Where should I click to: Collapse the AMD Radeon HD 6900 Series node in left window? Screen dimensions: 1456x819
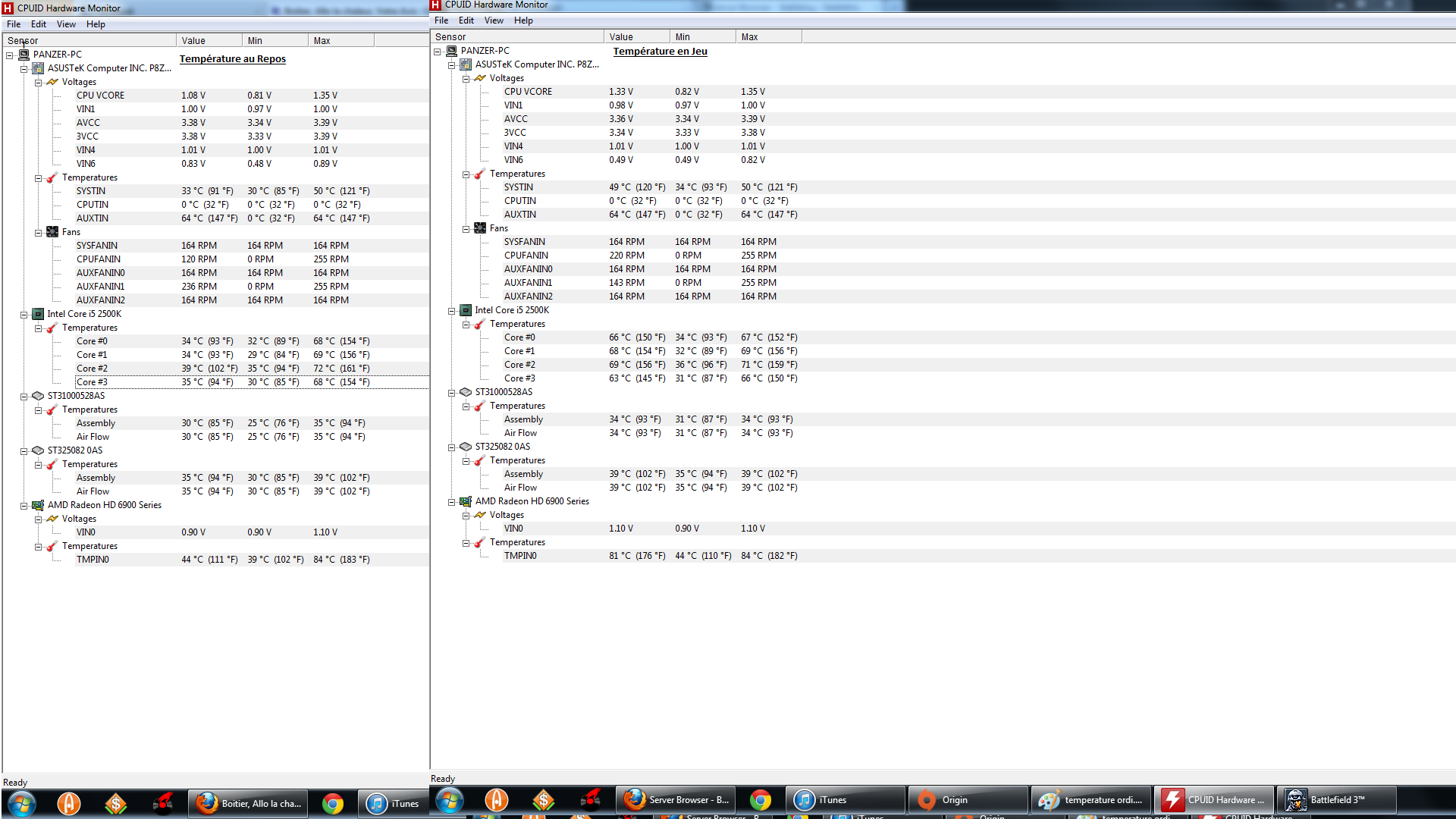[24, 506]
